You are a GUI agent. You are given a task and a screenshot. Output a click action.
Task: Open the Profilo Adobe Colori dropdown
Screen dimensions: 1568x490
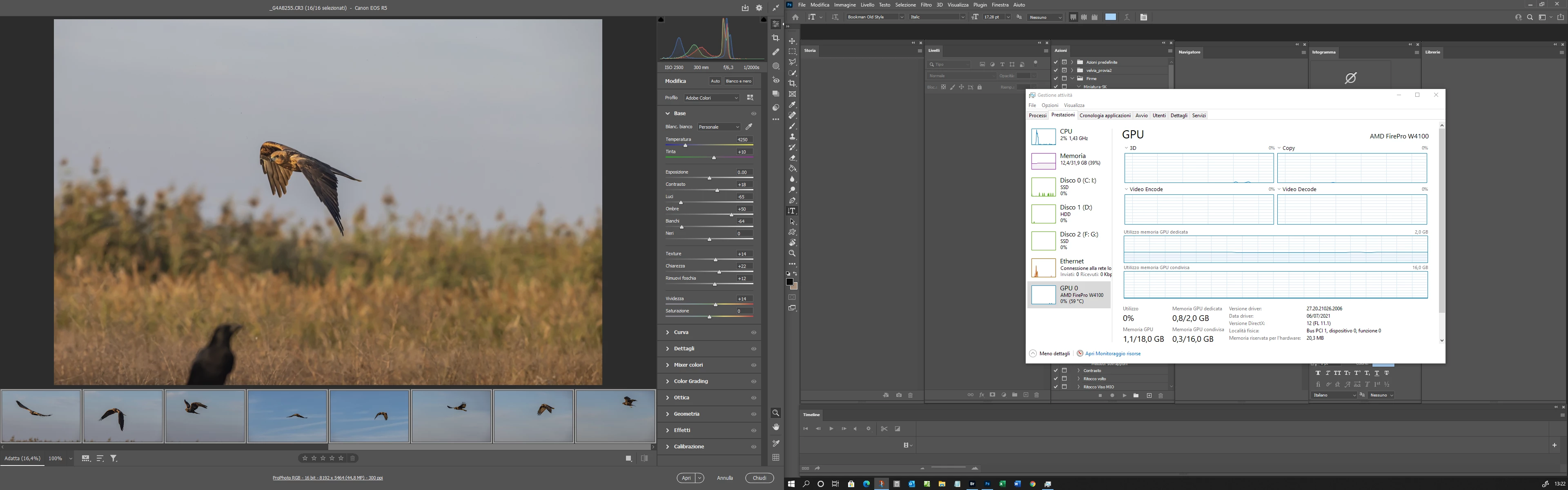pyautogui.click(x=711, y=98)
